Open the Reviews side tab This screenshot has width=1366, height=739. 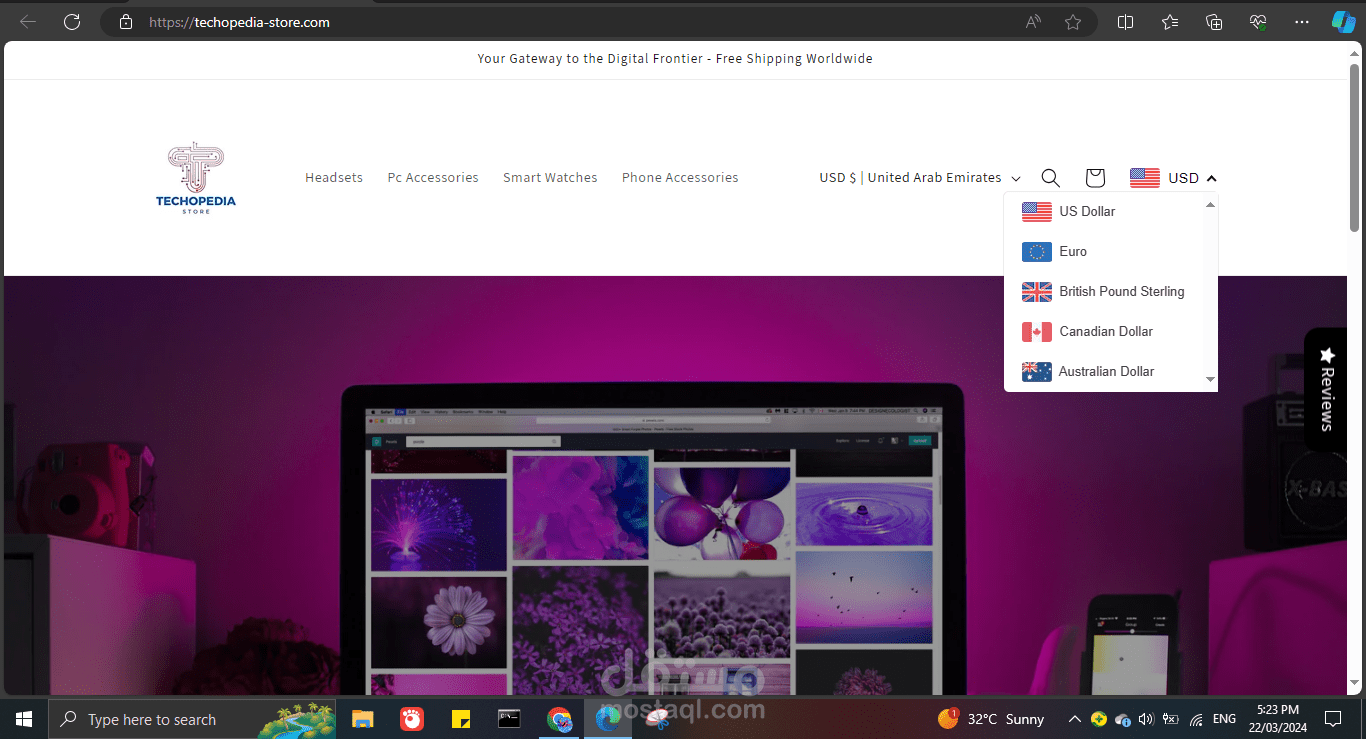coord(1326,389)
